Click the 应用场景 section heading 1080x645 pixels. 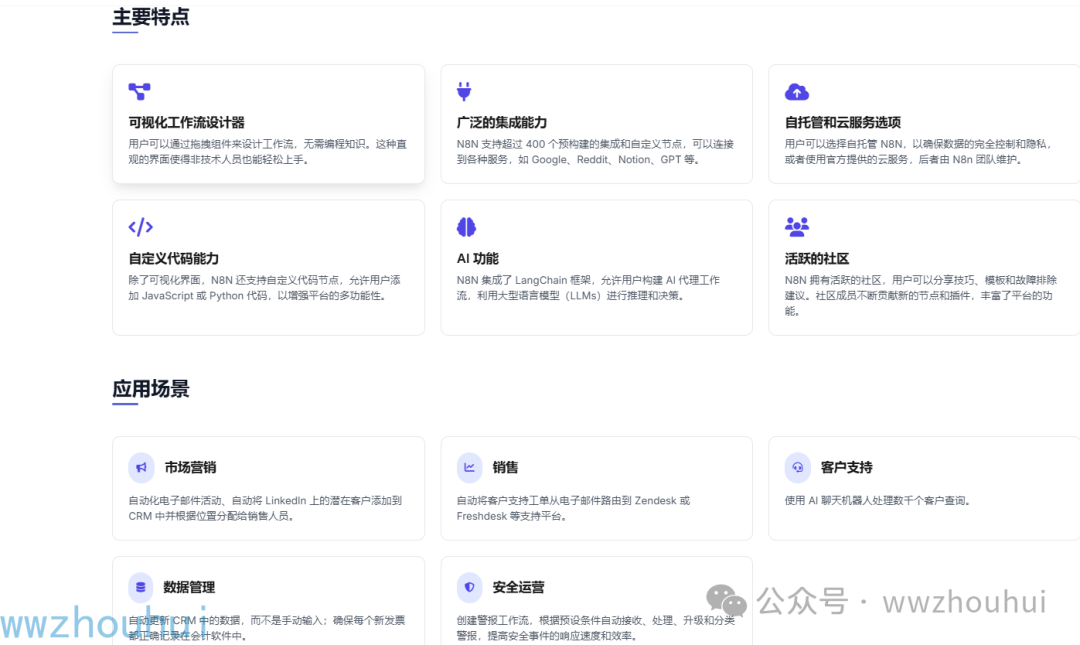[151, 389]
